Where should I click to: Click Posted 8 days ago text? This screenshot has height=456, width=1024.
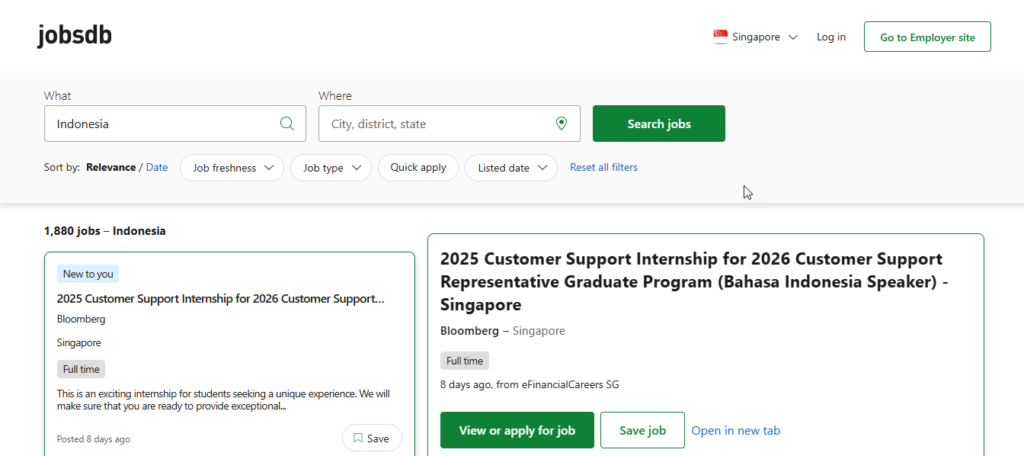[x=93, y=439]
